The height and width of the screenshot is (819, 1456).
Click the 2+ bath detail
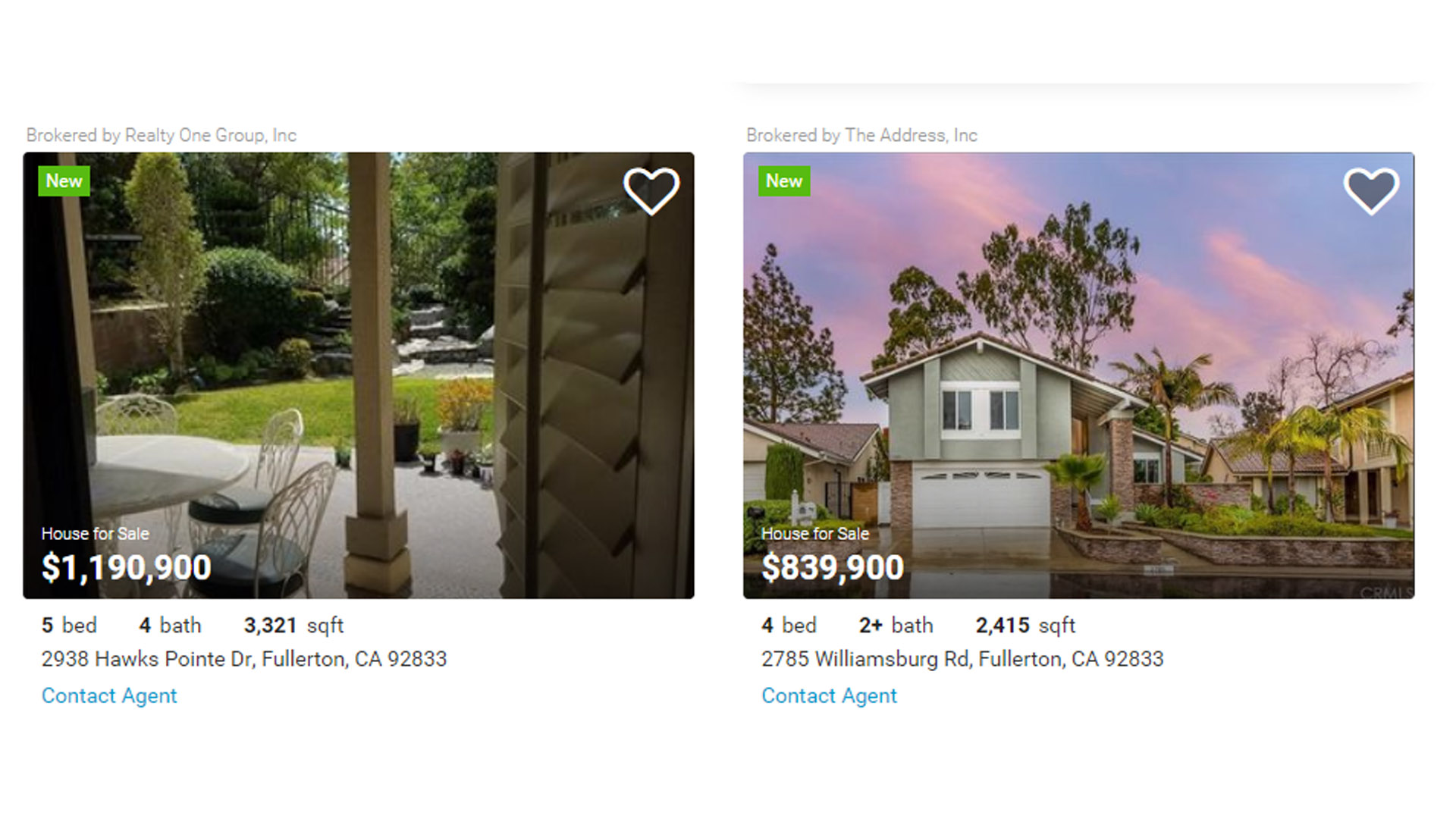(896, 626)
